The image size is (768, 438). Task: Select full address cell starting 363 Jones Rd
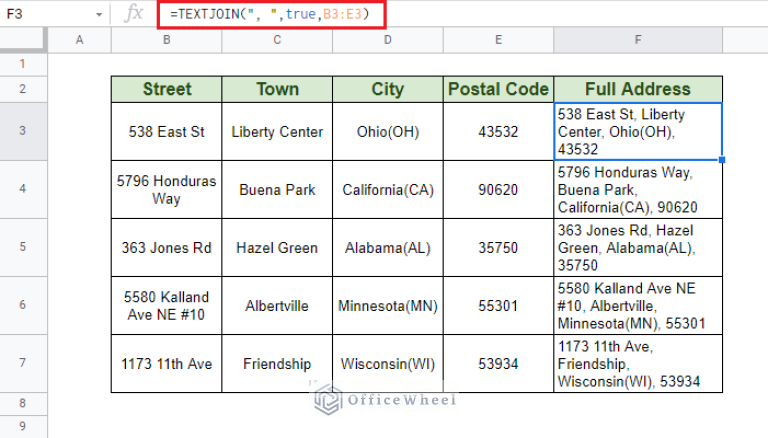tap(638, 247)
